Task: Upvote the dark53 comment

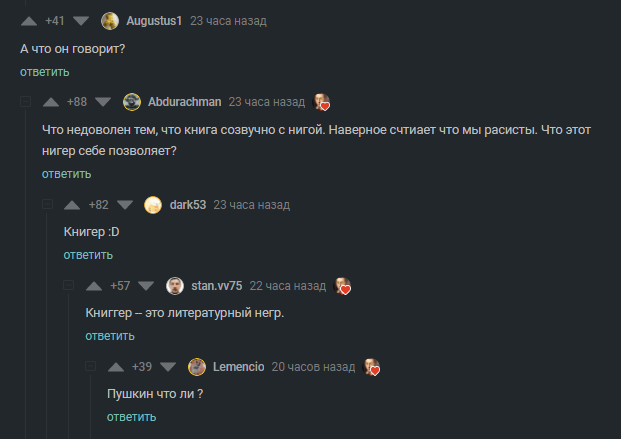Action: pos(73,205)
